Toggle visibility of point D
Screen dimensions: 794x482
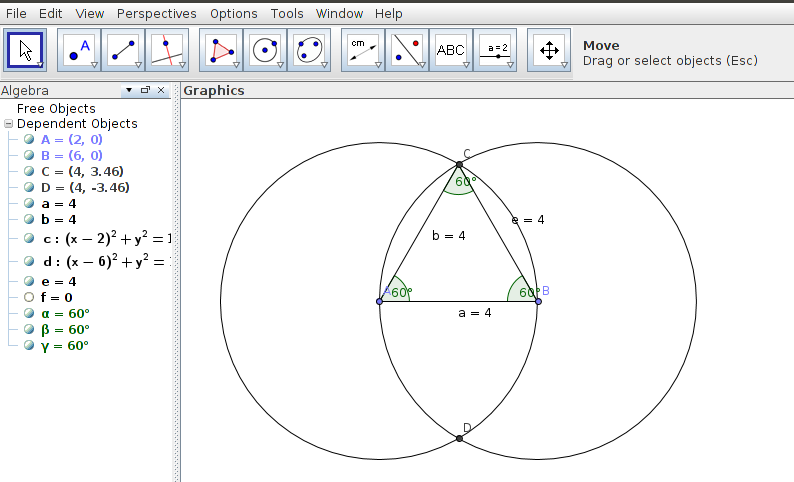(x=29, y=187)
